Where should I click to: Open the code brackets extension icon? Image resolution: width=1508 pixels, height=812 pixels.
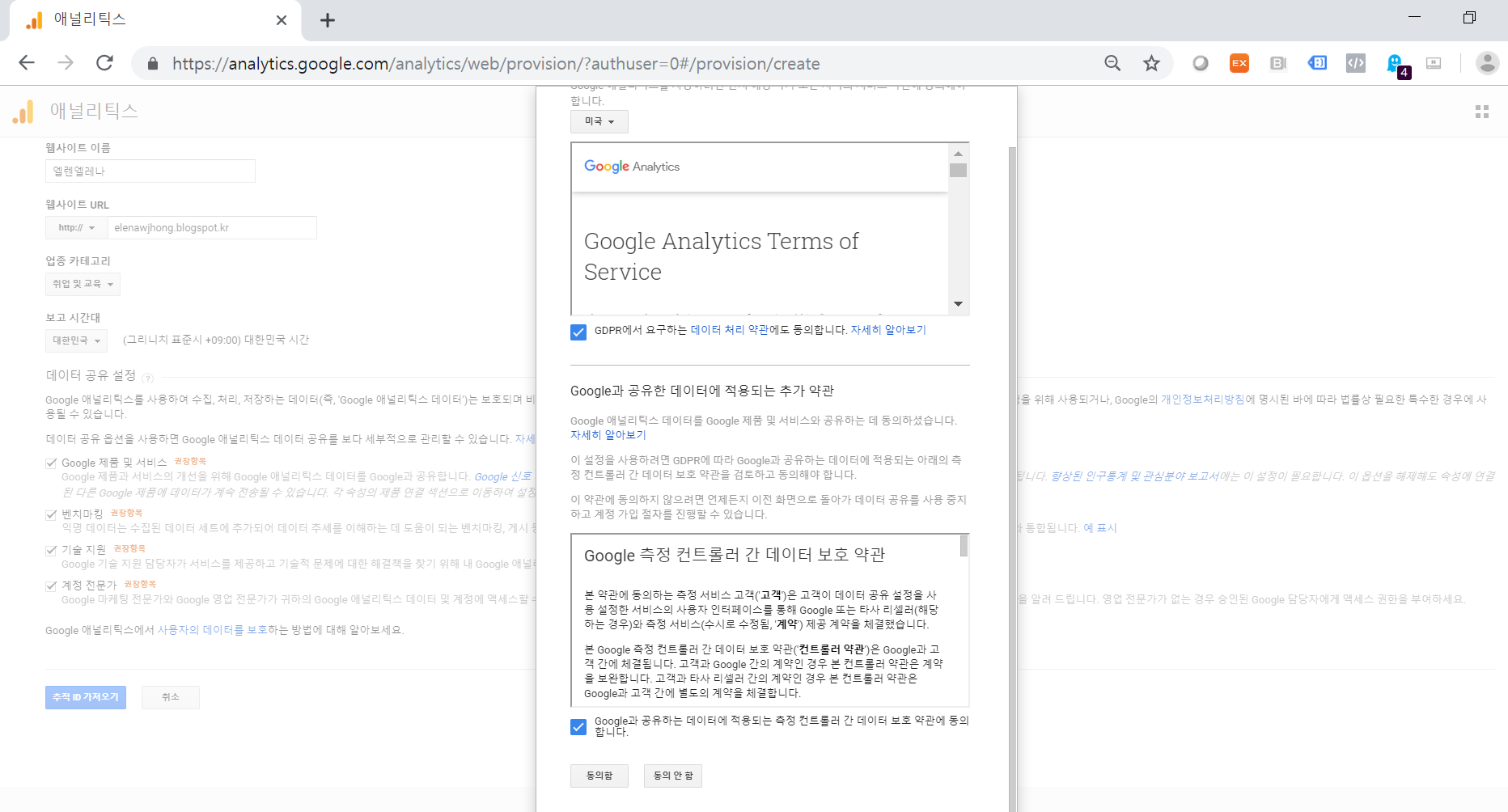click(x=1356, y=63)
